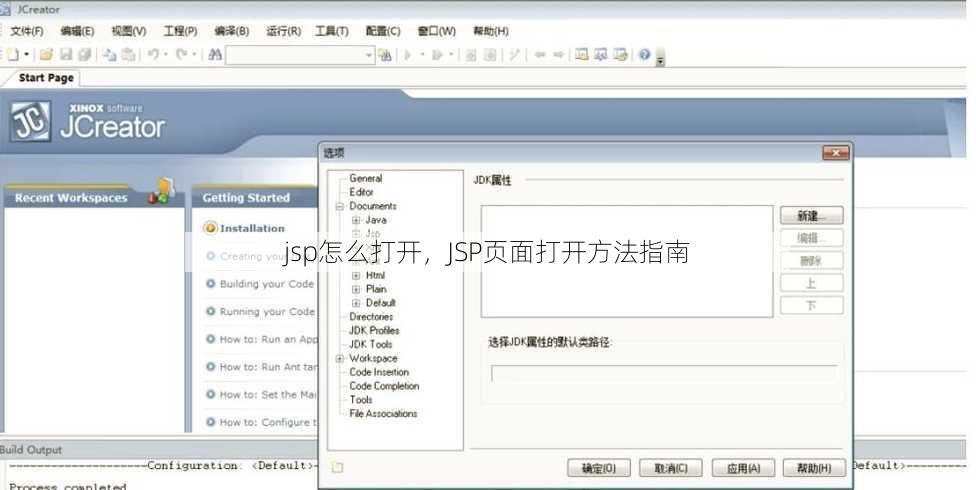Image resolution: width=976 pixels, height=490 pixels.
Task: Select the Start Page tab
Action: (46, 78)
